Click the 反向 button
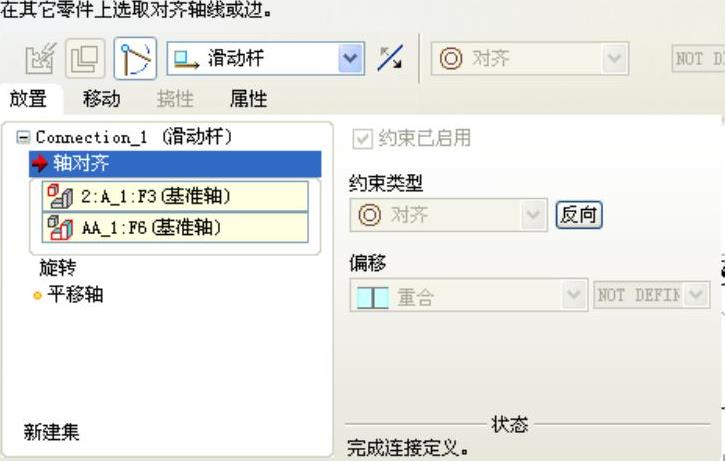This screenshot has width=725, height=461. tap(579, 215)
